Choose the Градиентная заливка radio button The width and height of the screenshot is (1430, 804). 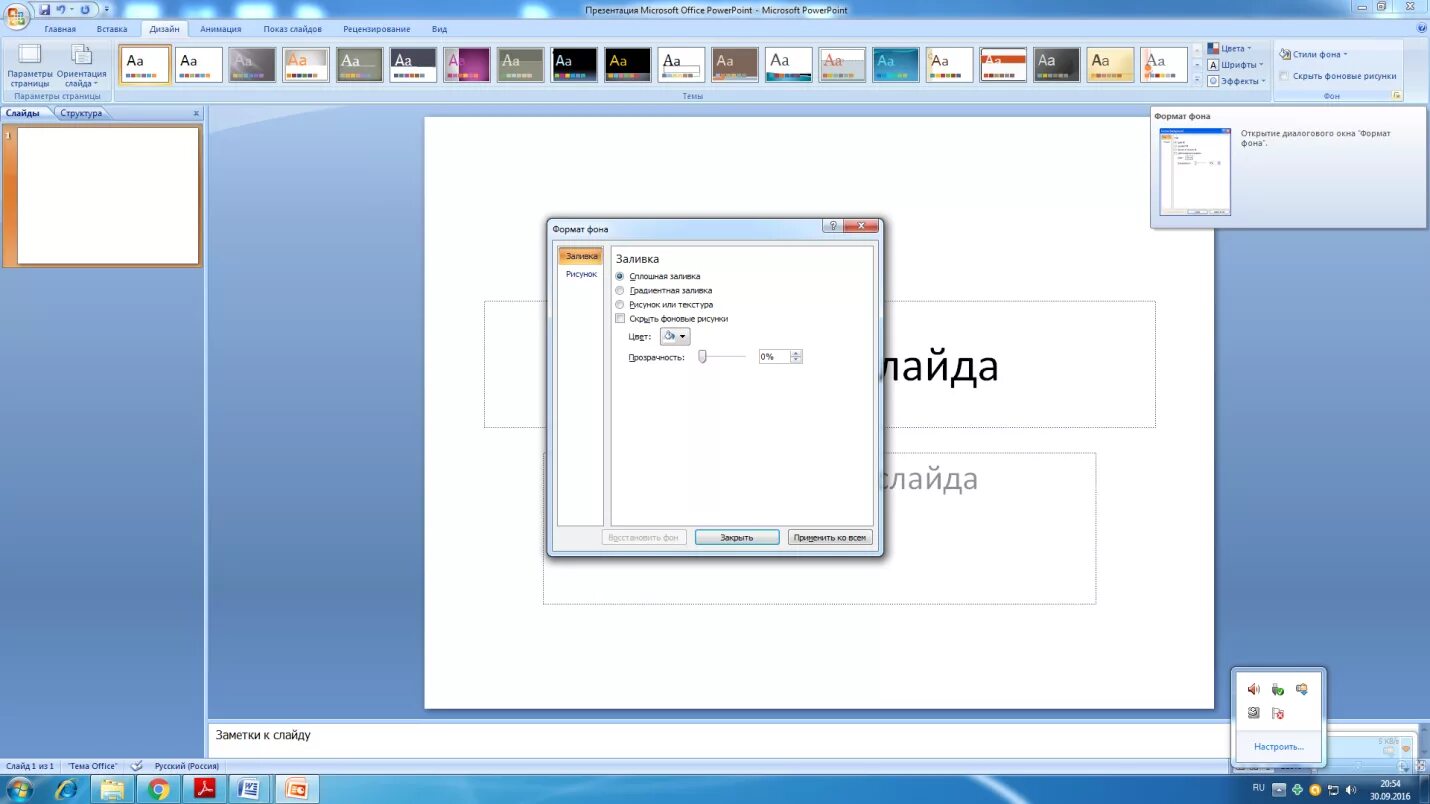pos(620,290)
